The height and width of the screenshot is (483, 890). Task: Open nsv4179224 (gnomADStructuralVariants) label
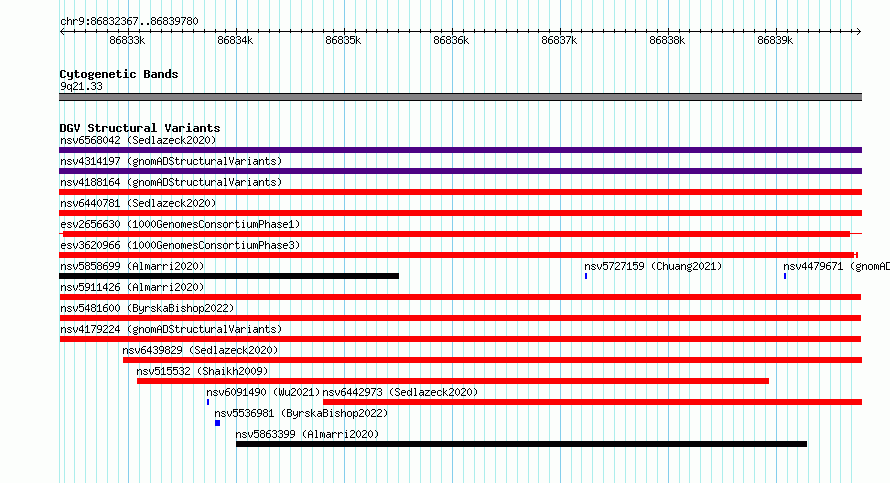click(171, 329)
